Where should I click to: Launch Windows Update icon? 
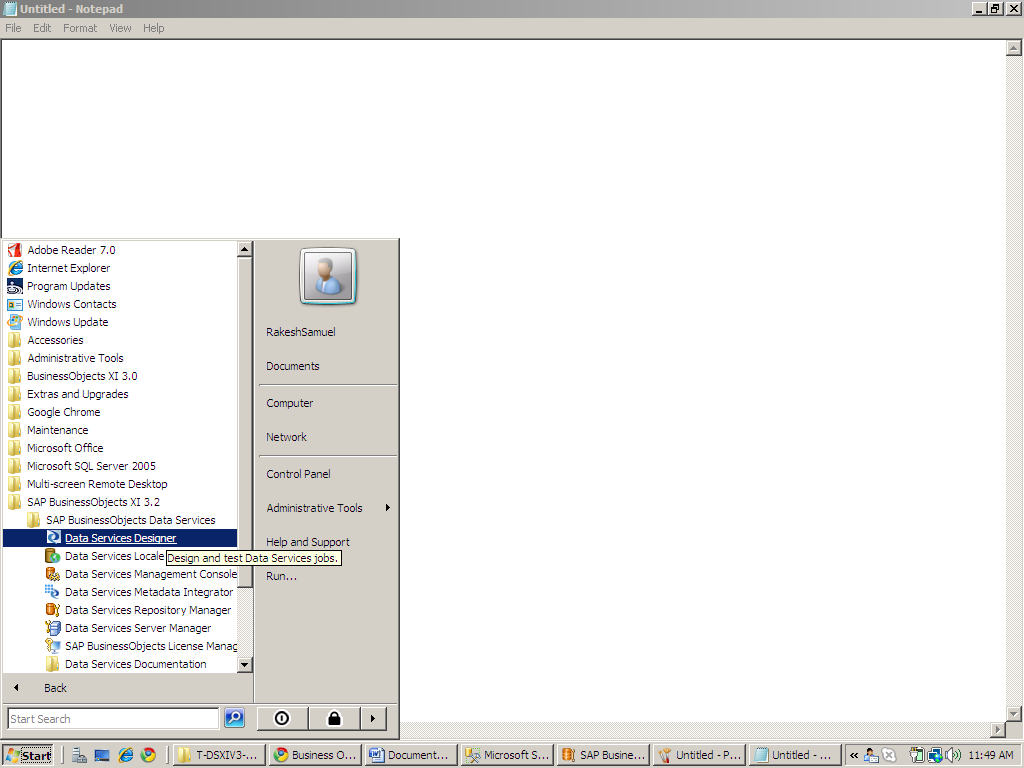pyautogui.click(x=14, y=322)
